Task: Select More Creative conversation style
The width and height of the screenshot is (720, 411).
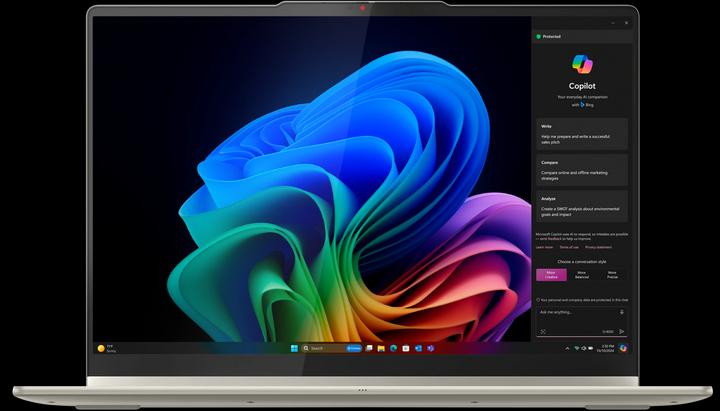Action: coord(551,275)
